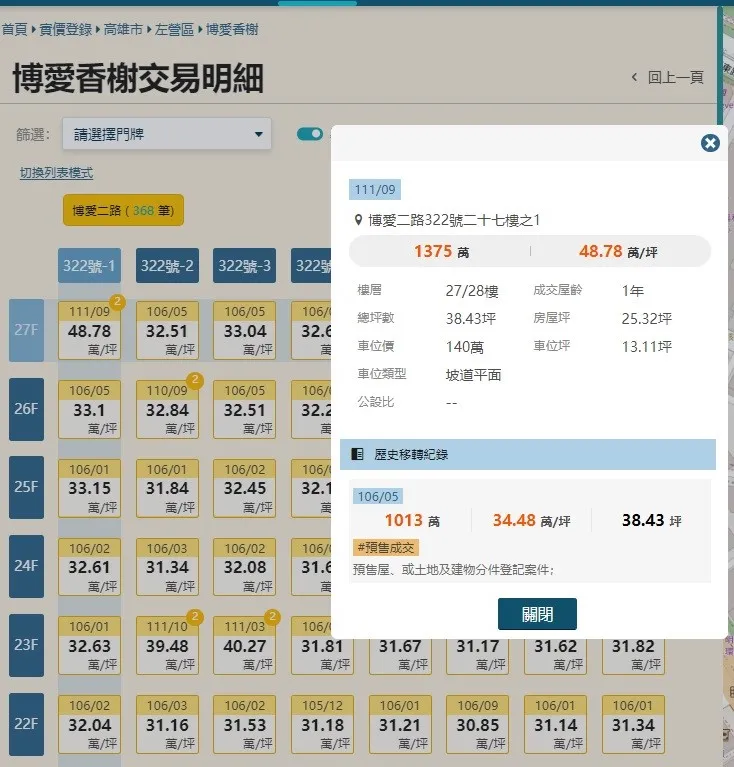
Task: Open the 106/05 32.51 card on 27F
Action: [x=167, y=331]
